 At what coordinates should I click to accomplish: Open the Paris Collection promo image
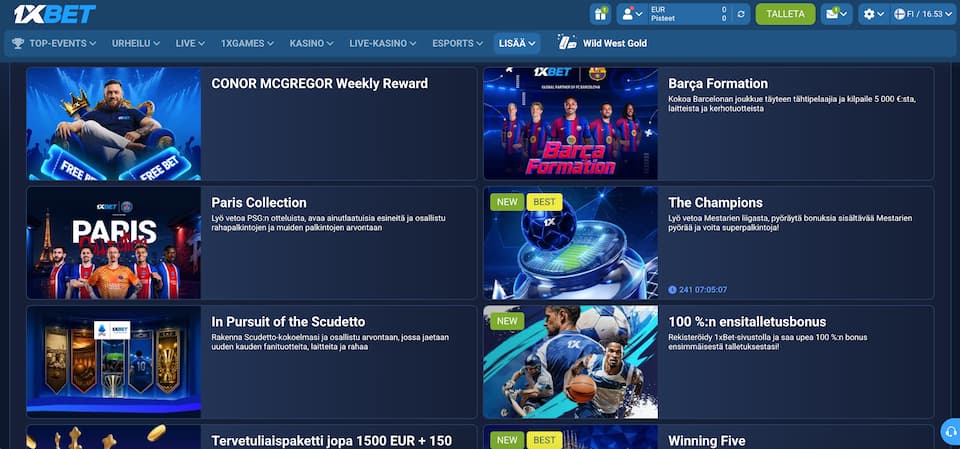point(114,243)
